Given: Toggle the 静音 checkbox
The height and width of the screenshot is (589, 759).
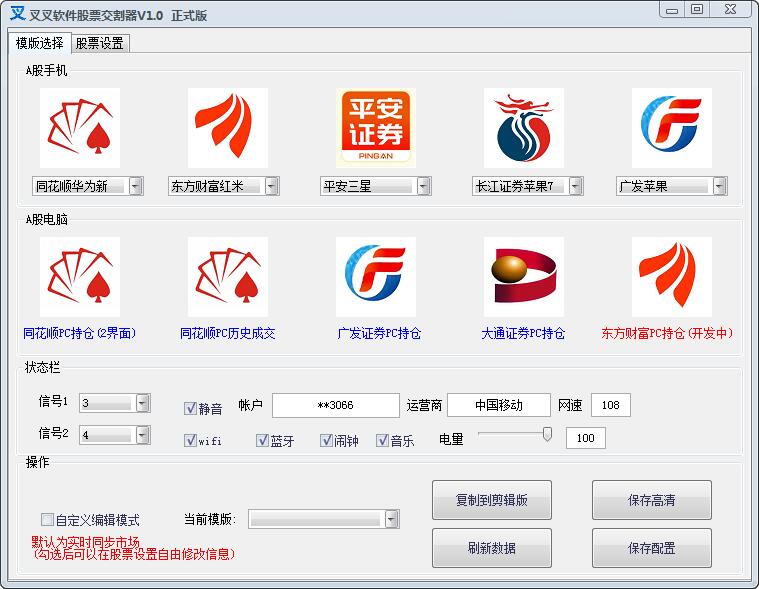Looking at the screenshot, I should pos(190,408).
